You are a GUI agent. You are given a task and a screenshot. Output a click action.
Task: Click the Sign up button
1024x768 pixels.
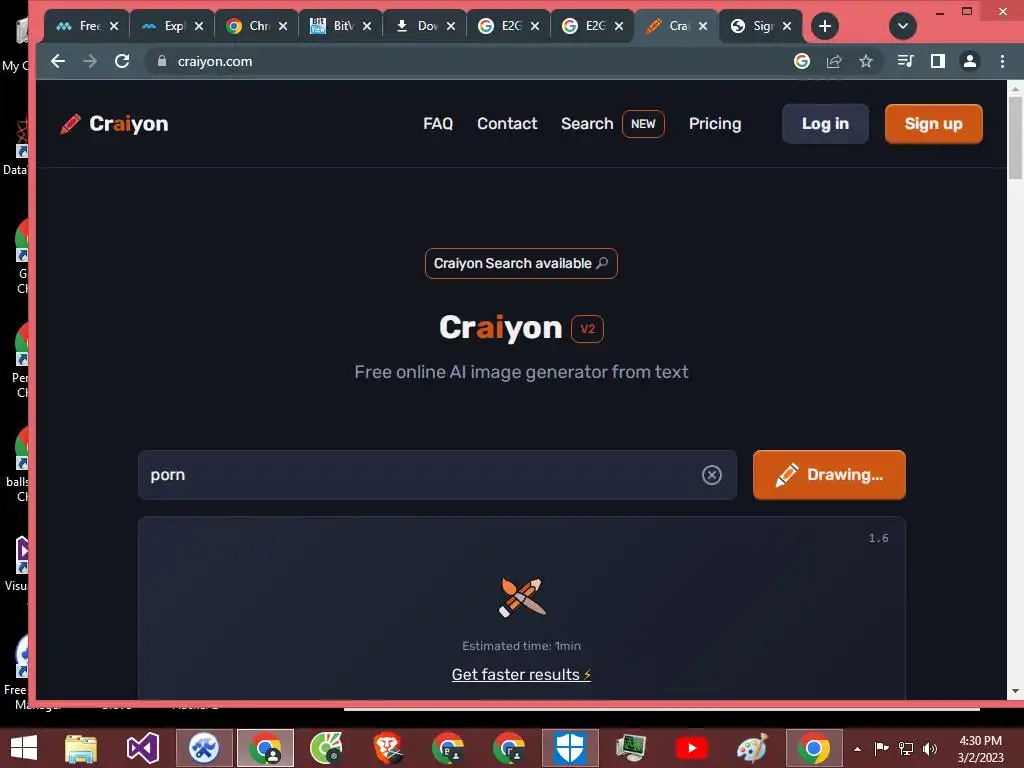[x=933, y=123]
